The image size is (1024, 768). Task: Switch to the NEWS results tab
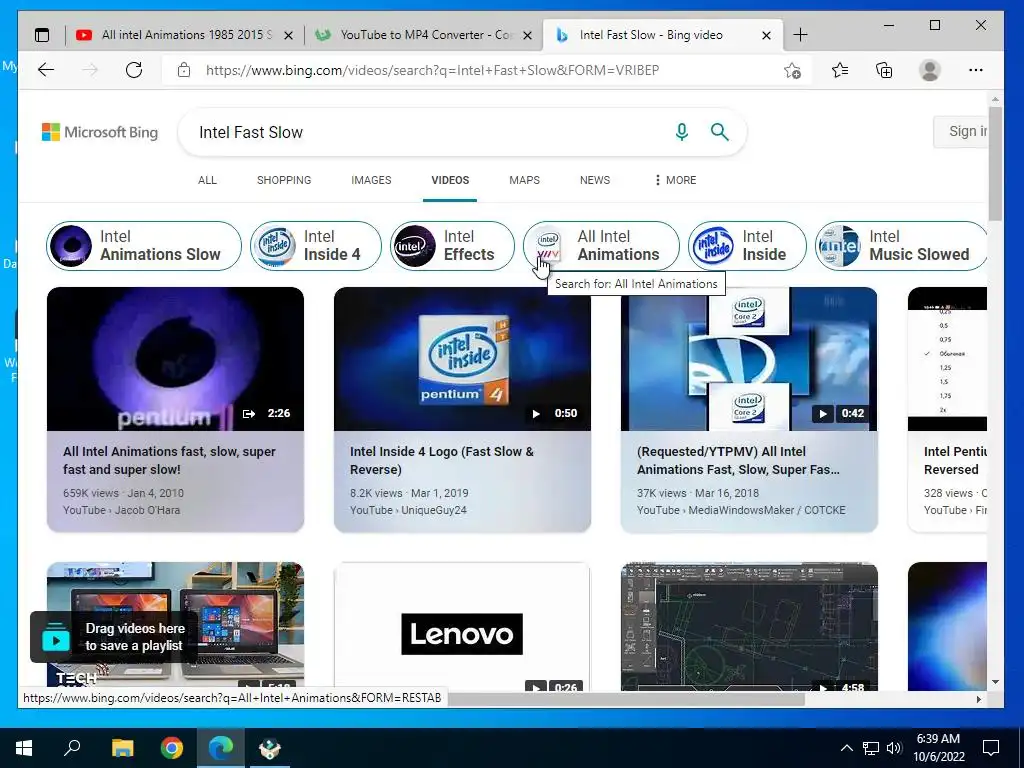pos(595,180)
